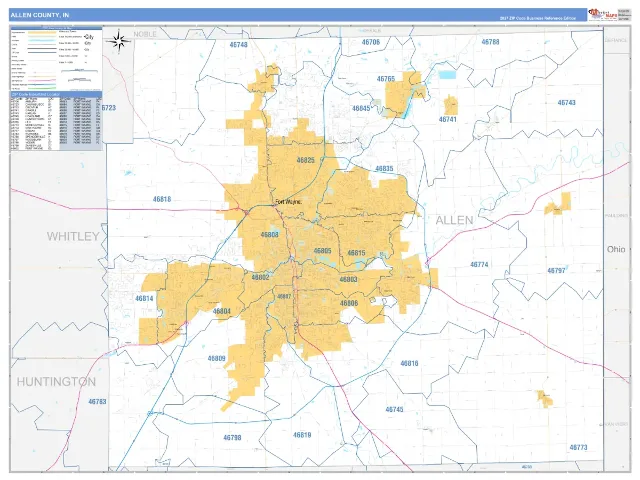
Task: Select ZIP code 46798 label
Action: point(232,438)
